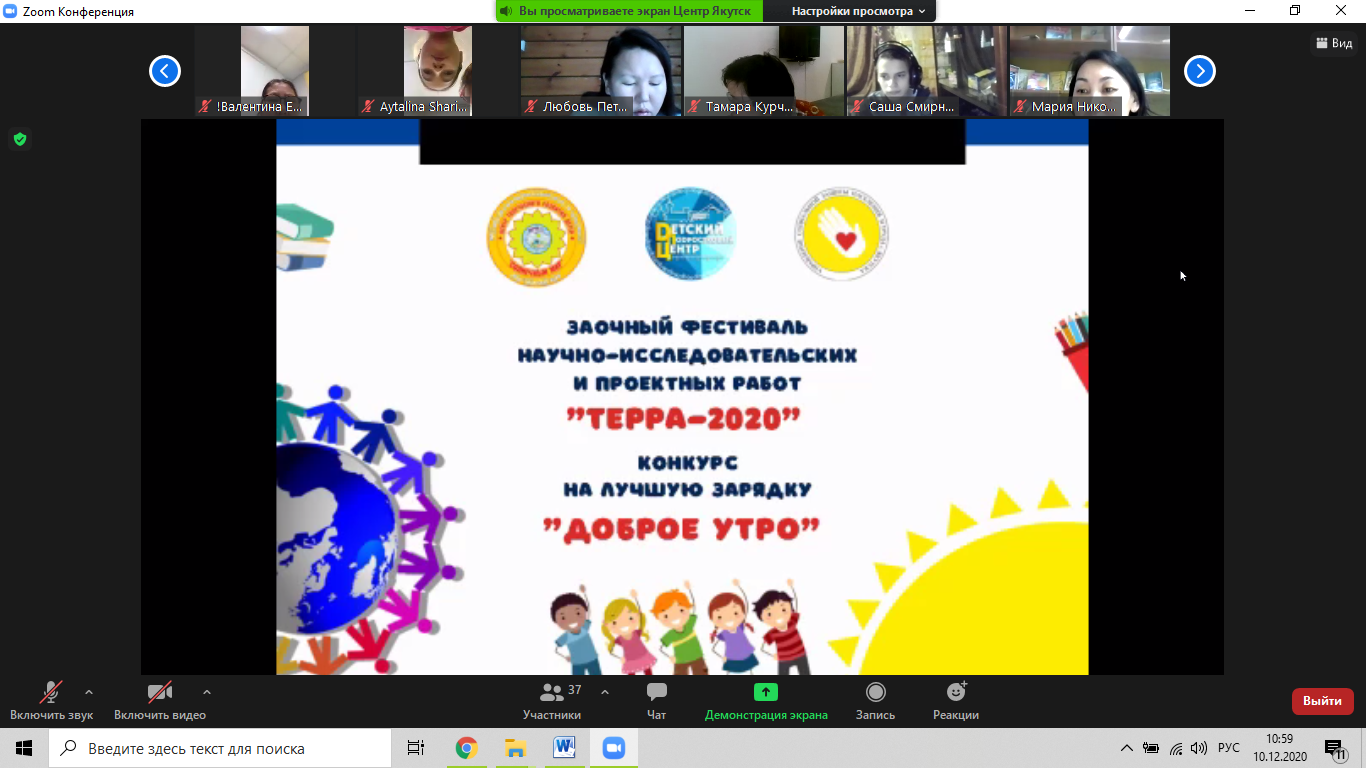Screen dimensions: 1366x768
Task: Expand audio options arrow beside microphone
Action: click(x=89, y=692)
